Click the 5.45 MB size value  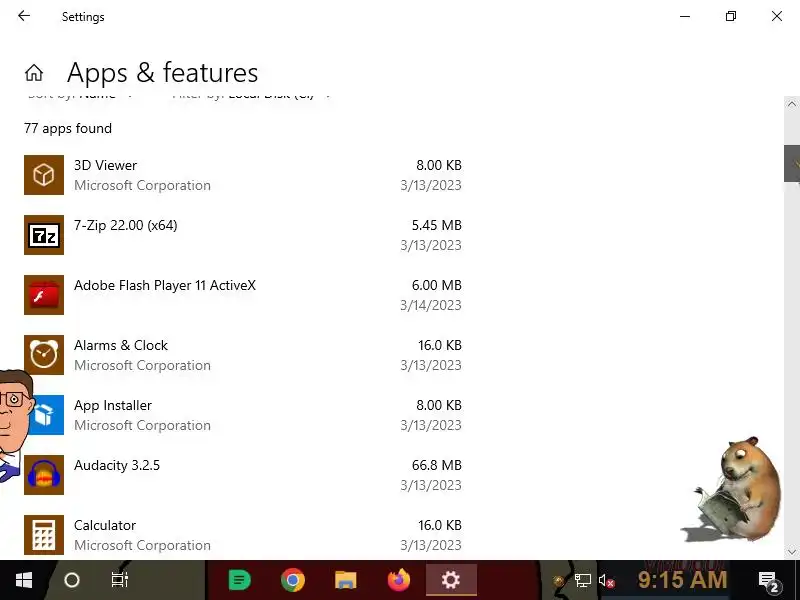[x=437, y=226]
